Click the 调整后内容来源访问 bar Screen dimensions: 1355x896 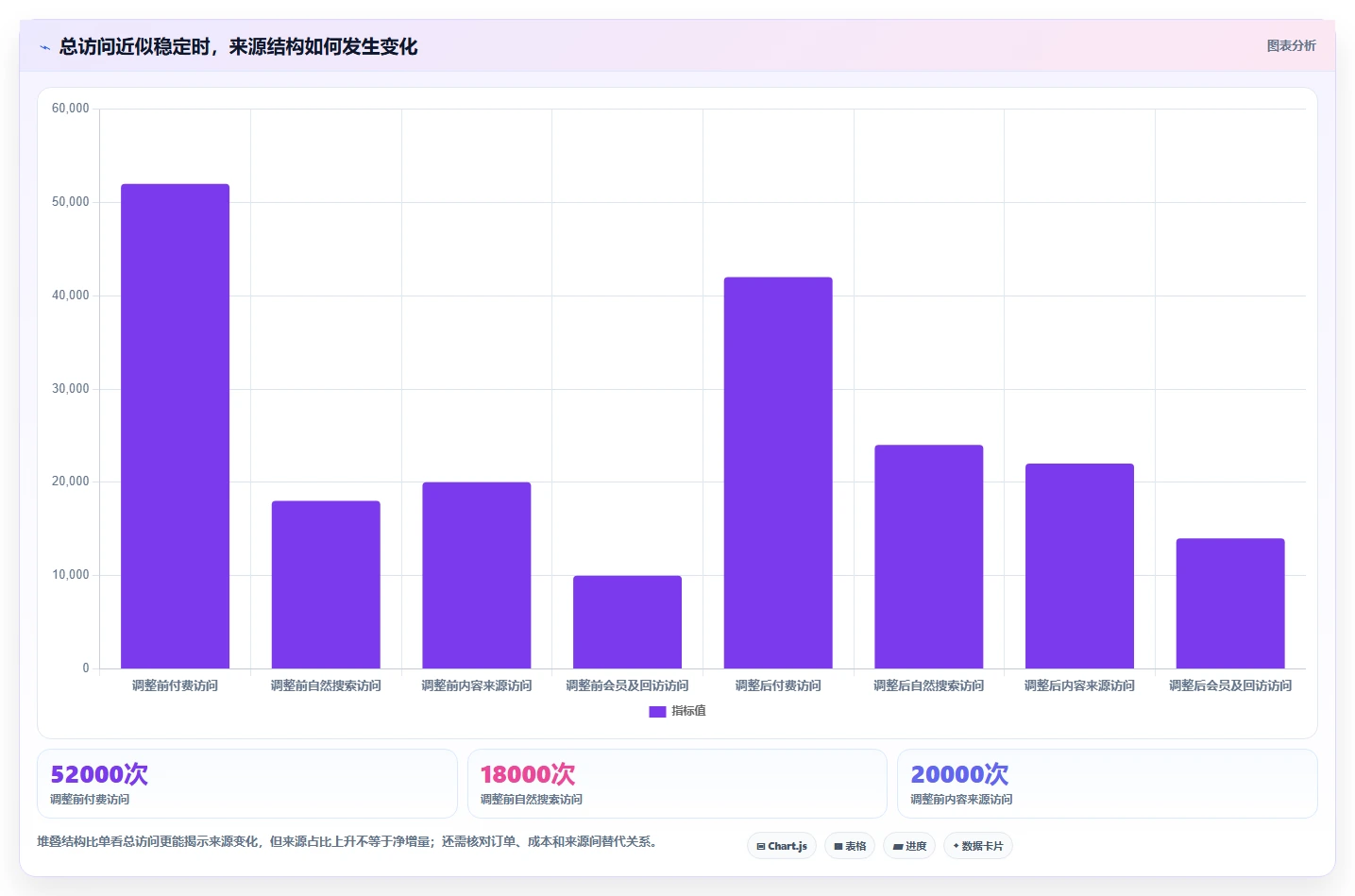[x=1079, y=566]
